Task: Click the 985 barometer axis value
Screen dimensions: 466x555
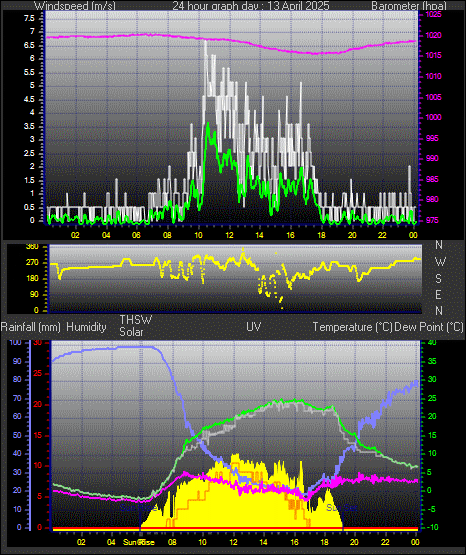Action: (432, 179)
